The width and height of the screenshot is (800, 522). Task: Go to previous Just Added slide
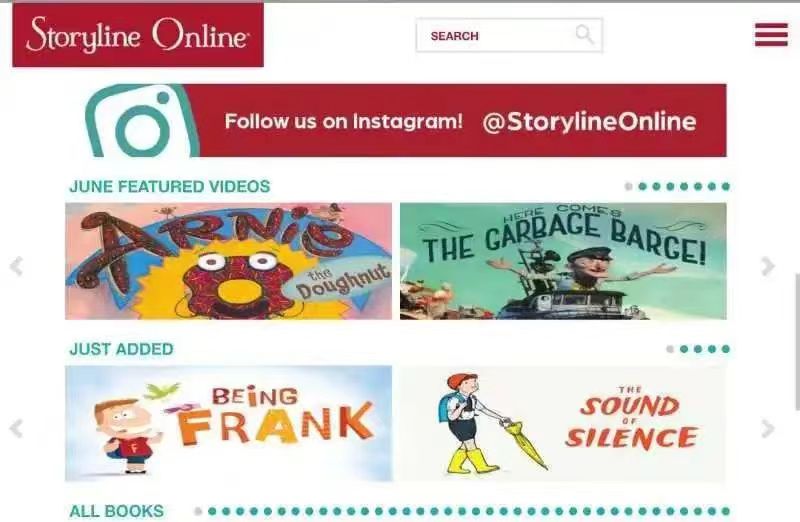click(16, 429)
